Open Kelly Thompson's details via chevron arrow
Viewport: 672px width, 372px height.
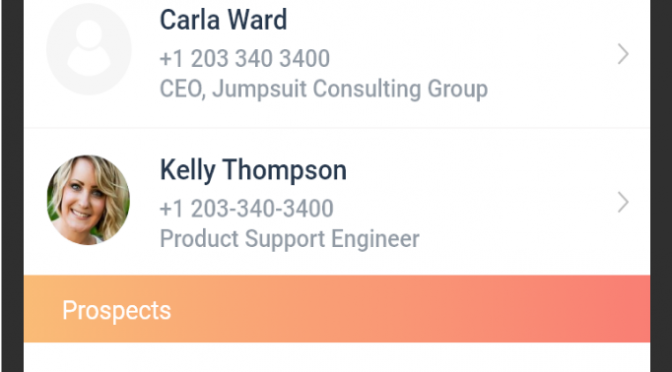pyautogui.click(x=623, y=202)
